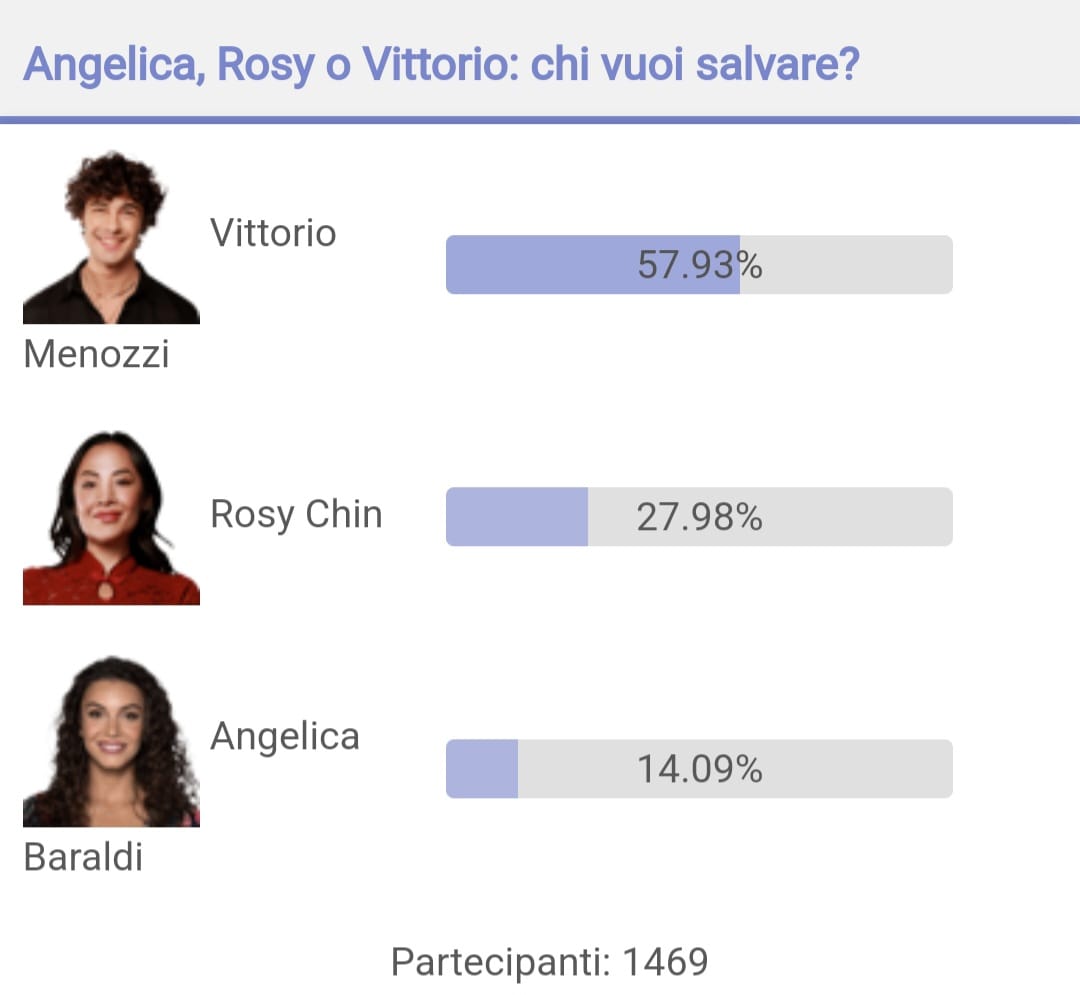Click the gray unfilled part of Rosy's bar
This screenshot has width=1080, height=995.
[771, 517]
